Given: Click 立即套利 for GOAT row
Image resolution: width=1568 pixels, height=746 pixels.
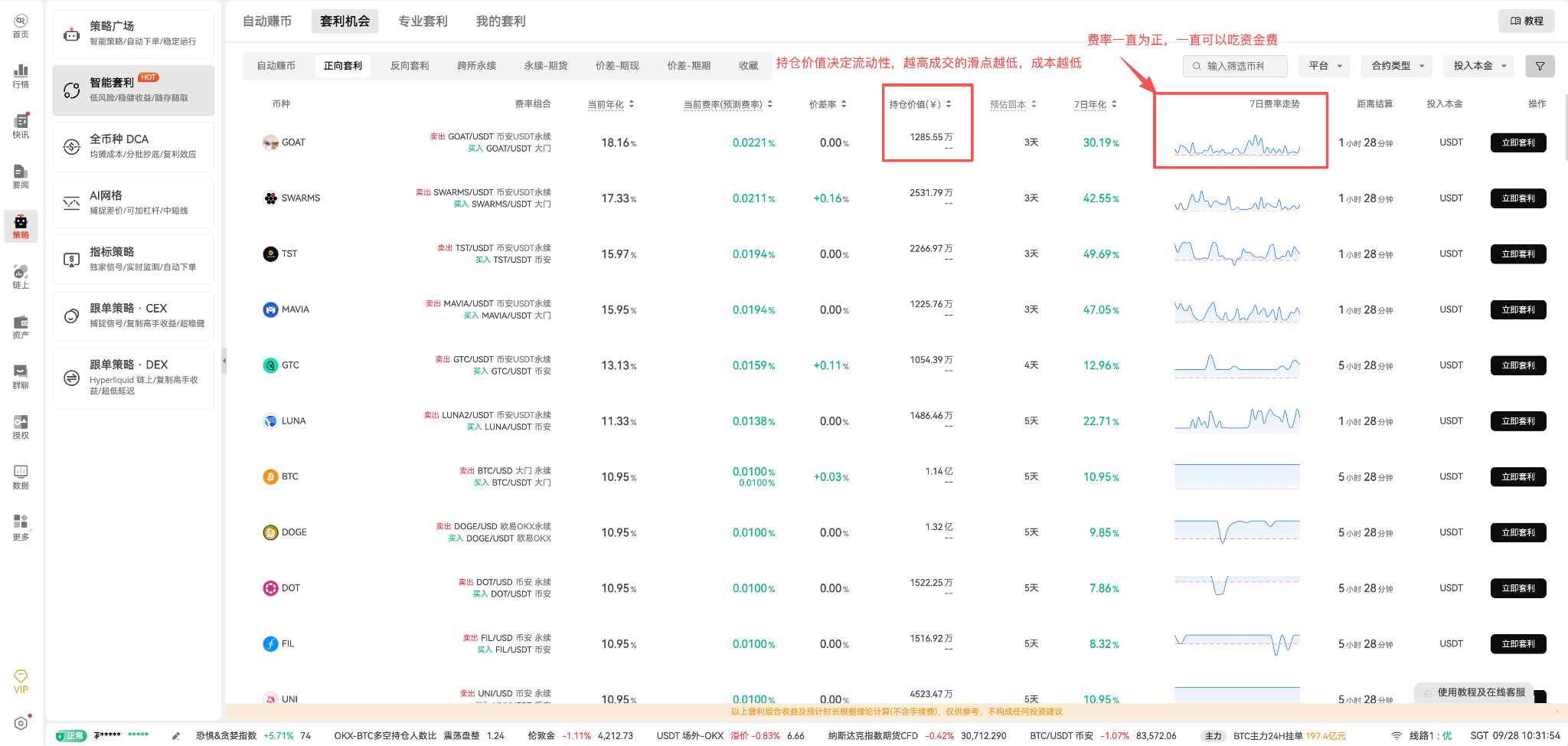Looking at the screenshot, I should pyautogui.click(x=1518, y=142).
